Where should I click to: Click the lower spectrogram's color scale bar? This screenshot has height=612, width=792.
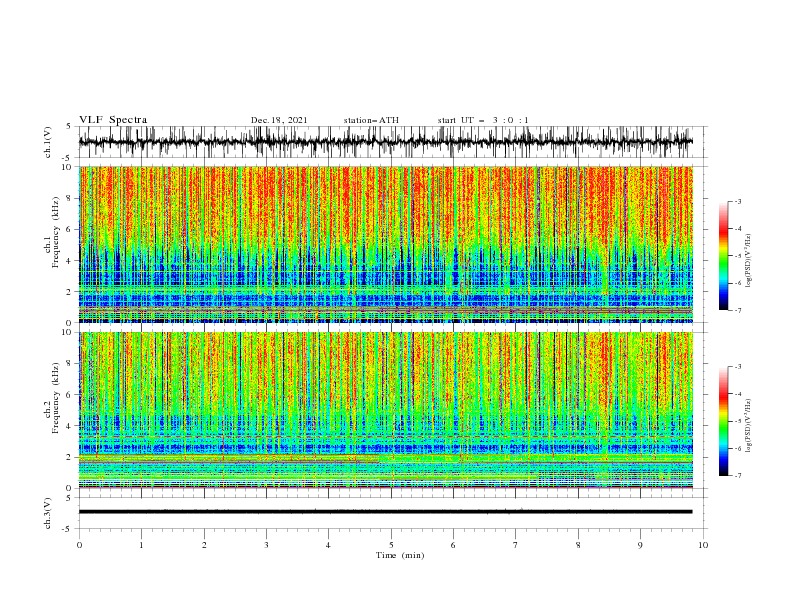click(x=724, y=421)
